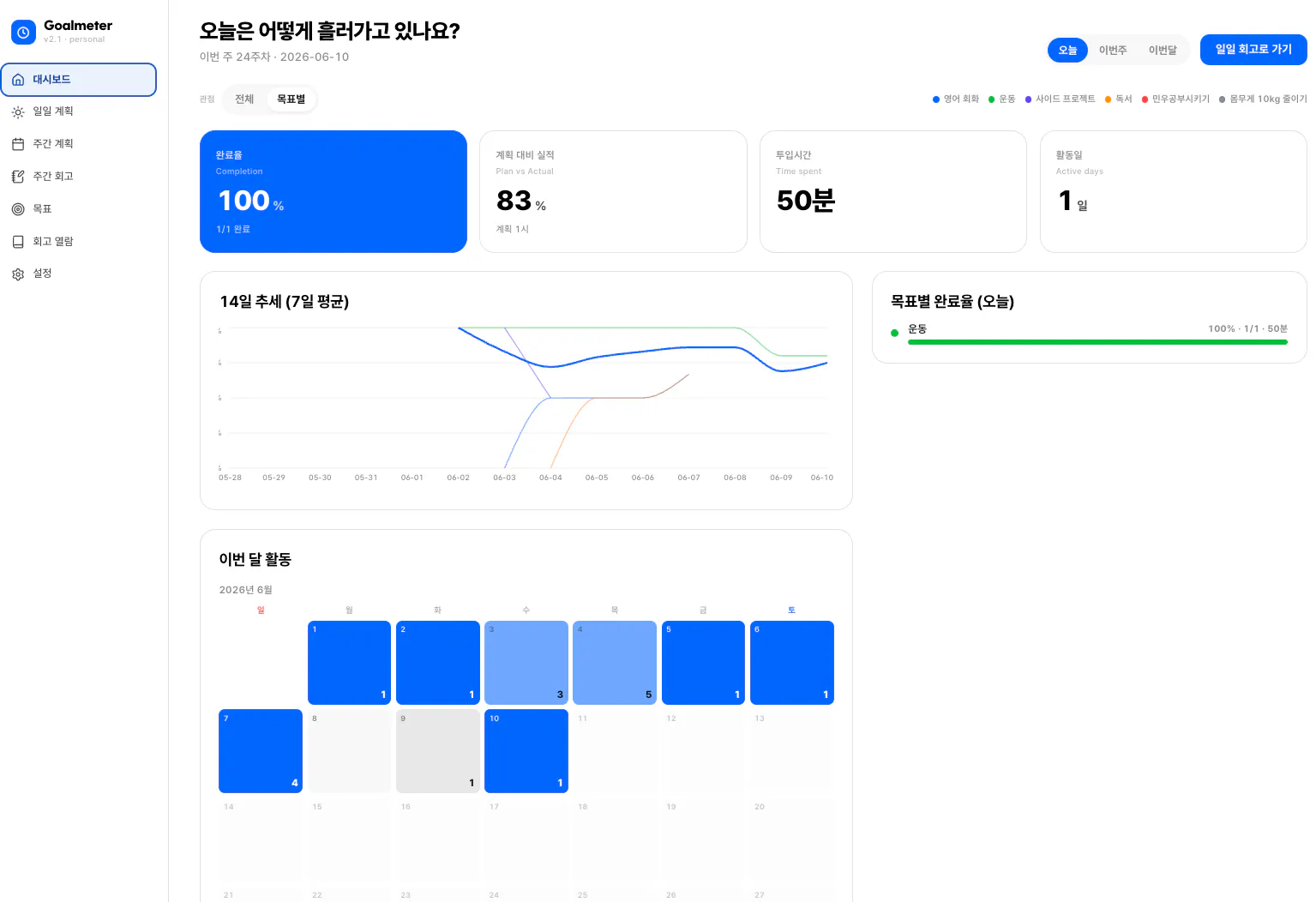Click the 06-10 label on chart axis
Screen dimensions: 1316x902
(822, 478)
